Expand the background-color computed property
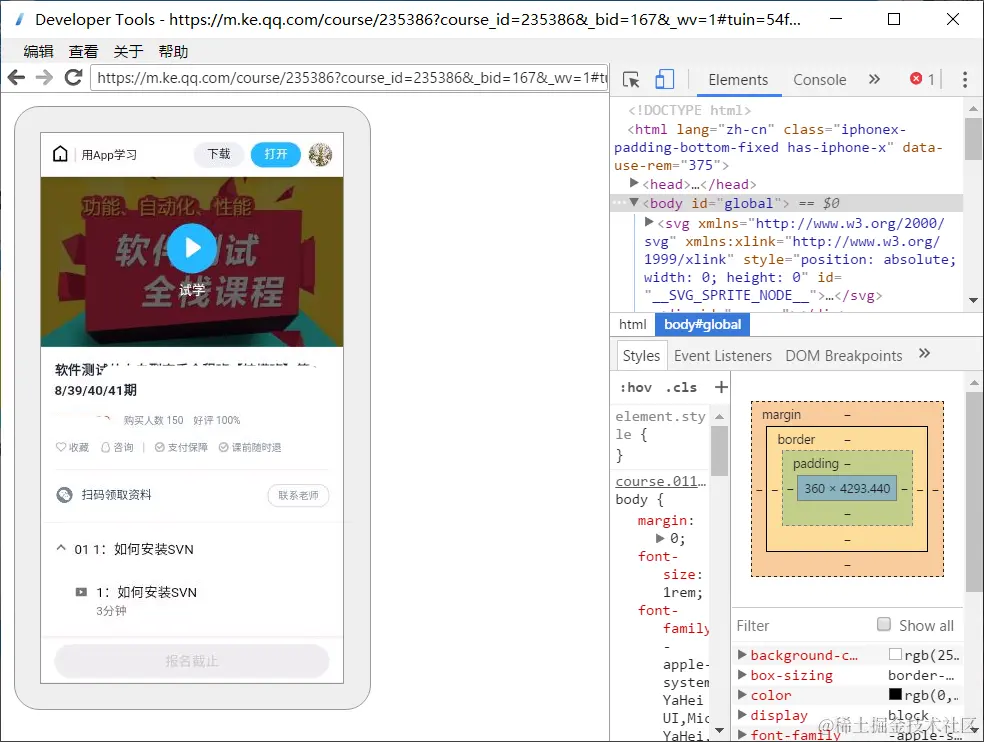The image size is (984, 742). point(742,655)
